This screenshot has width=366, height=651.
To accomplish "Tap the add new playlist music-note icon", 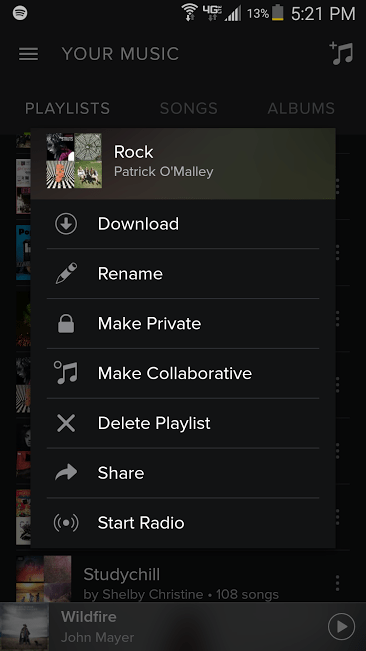I will tap(342, 53).
